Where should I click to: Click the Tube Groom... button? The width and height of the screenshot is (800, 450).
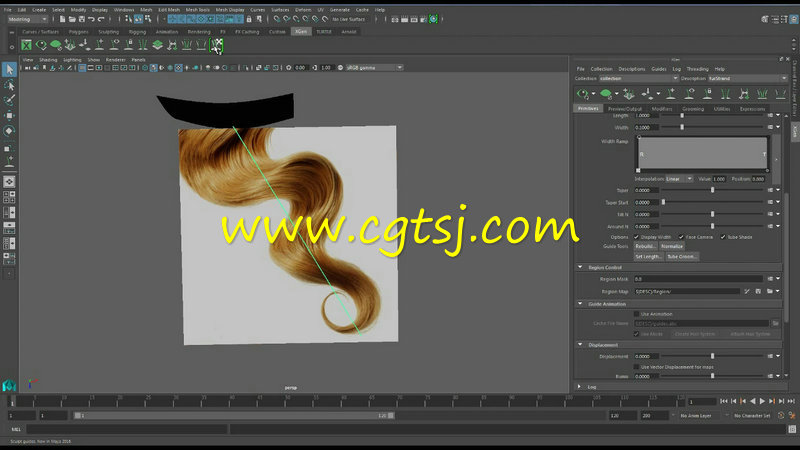[682, 257]
